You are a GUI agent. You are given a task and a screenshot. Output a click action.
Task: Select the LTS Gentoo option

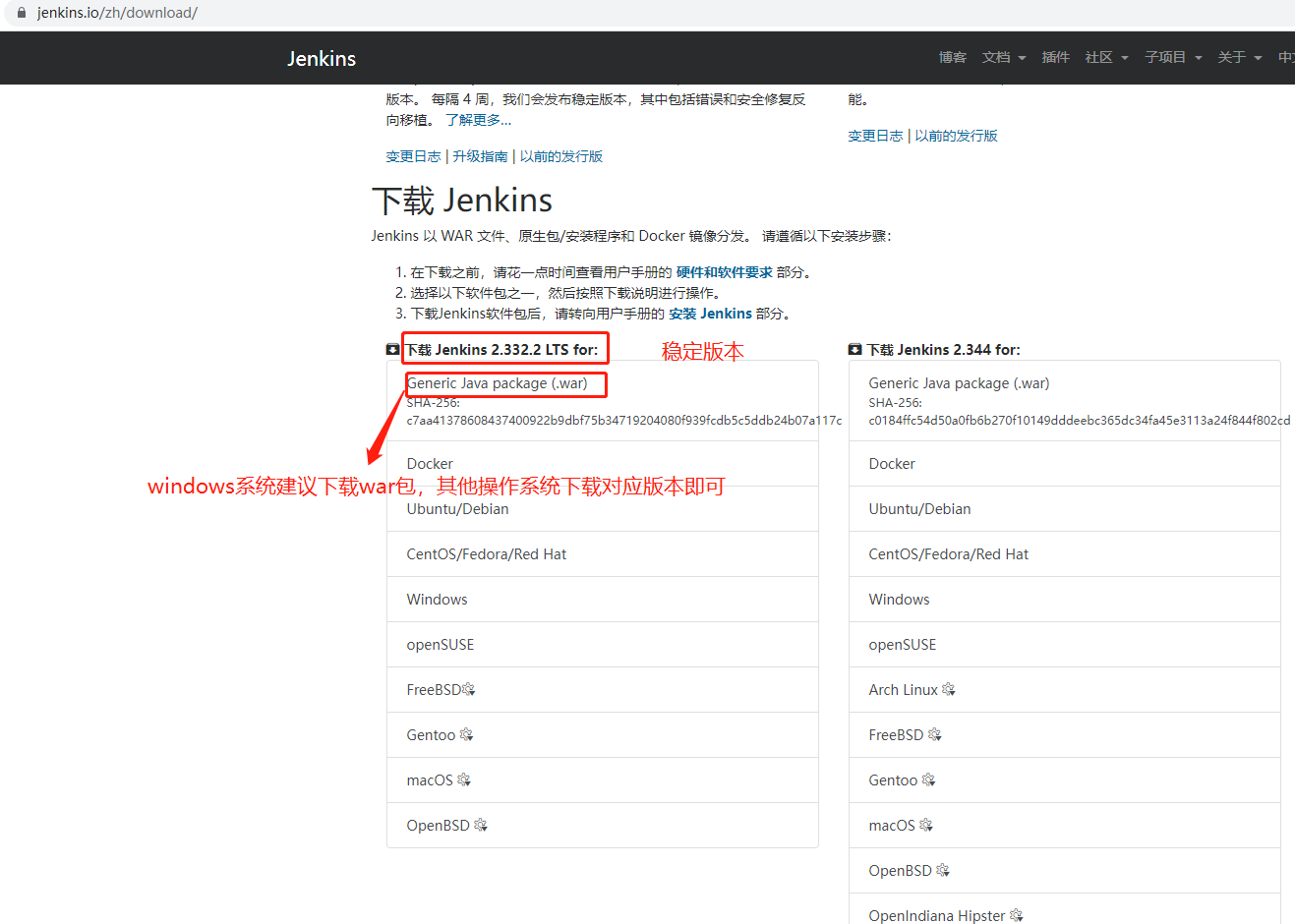(x=603, y=735)
